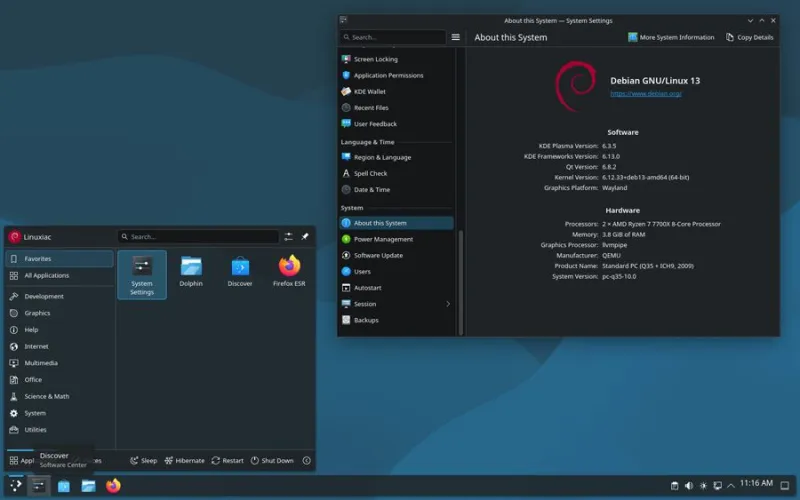800x500 pixels.
Task: Select Favorites category in launcher
Action: (59, 259)
